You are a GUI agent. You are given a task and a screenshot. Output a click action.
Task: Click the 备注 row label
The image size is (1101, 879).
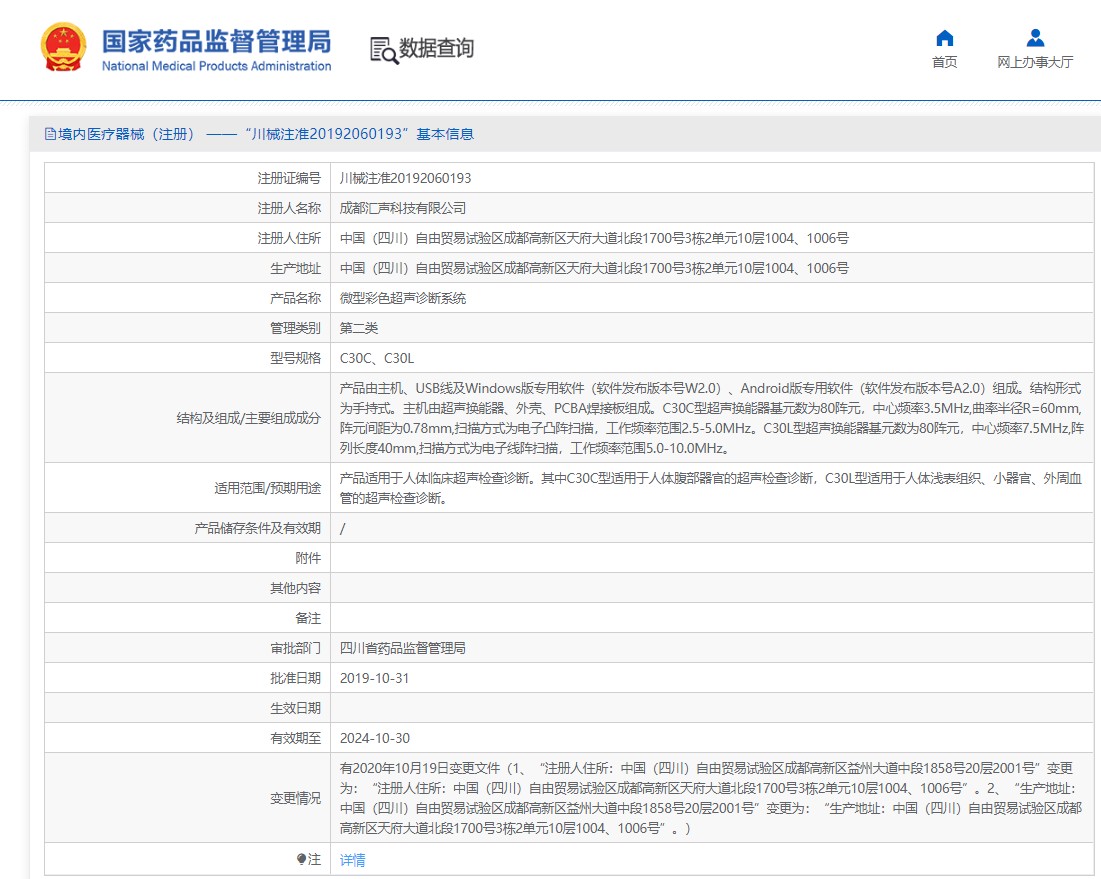coord(308,619)
